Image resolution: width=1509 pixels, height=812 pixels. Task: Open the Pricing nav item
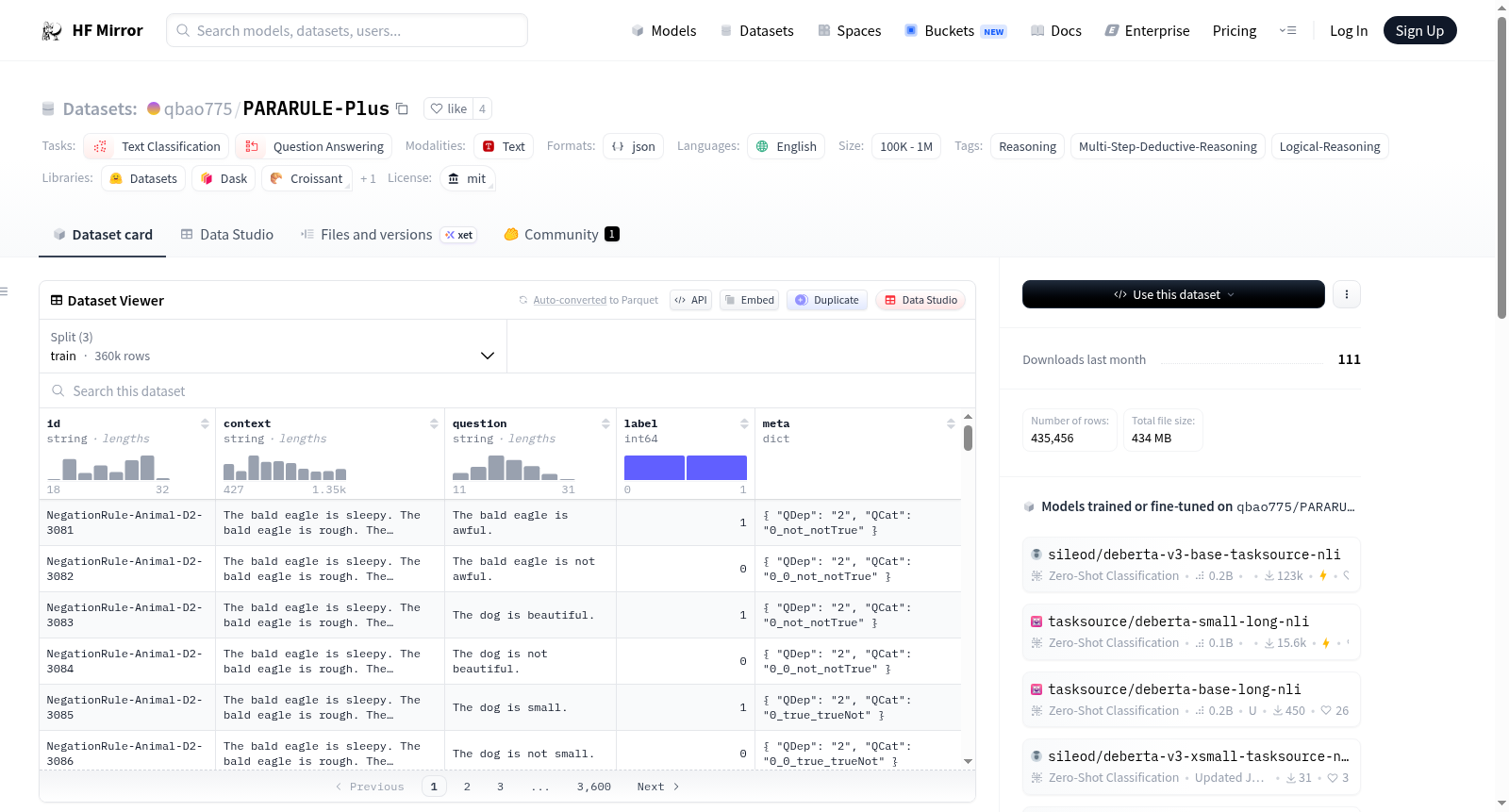coord(1235,31)
